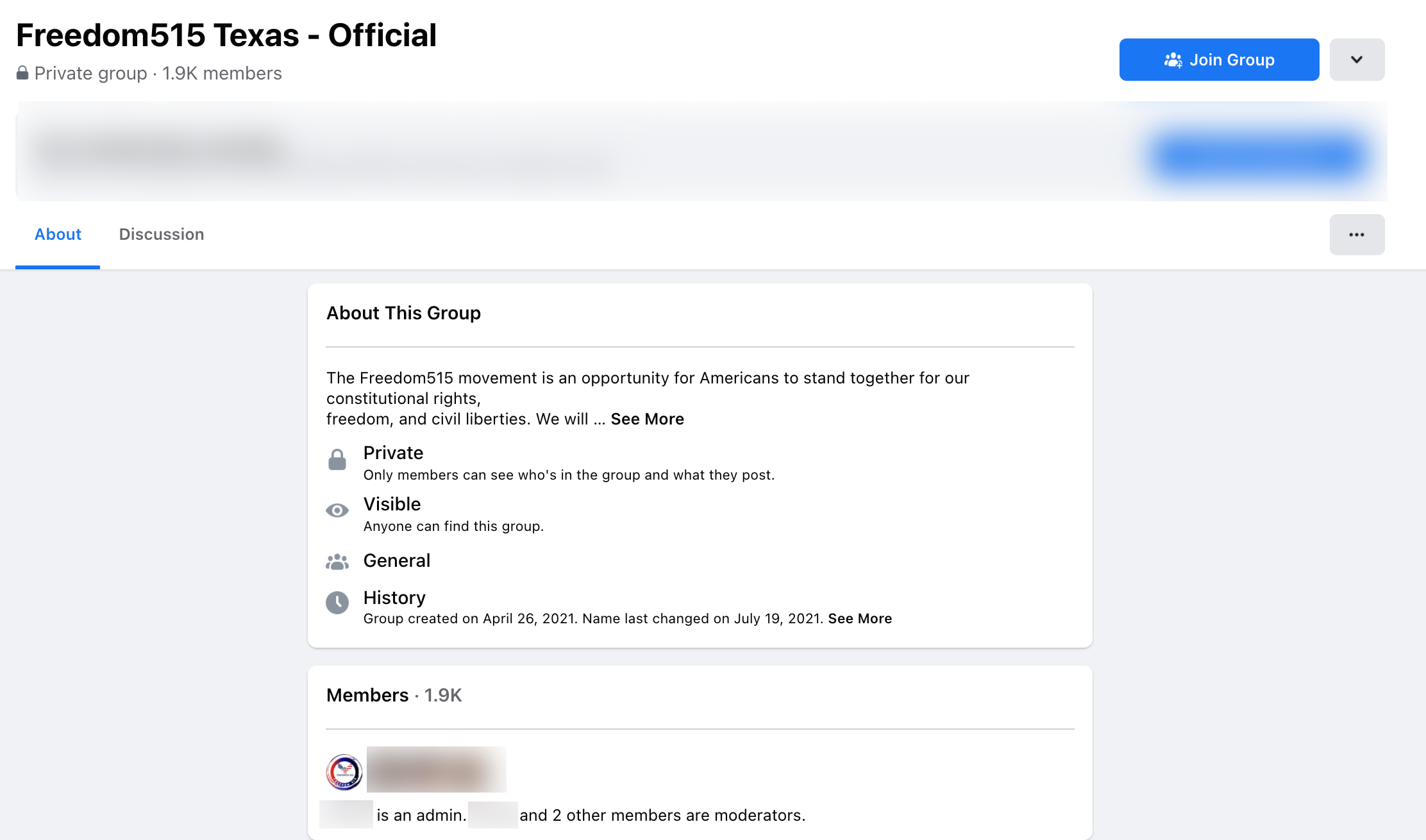Expand the chevron dropdown beside Join Group
This screenshot has width=1426, height=840.
(x=1357, y=60)
